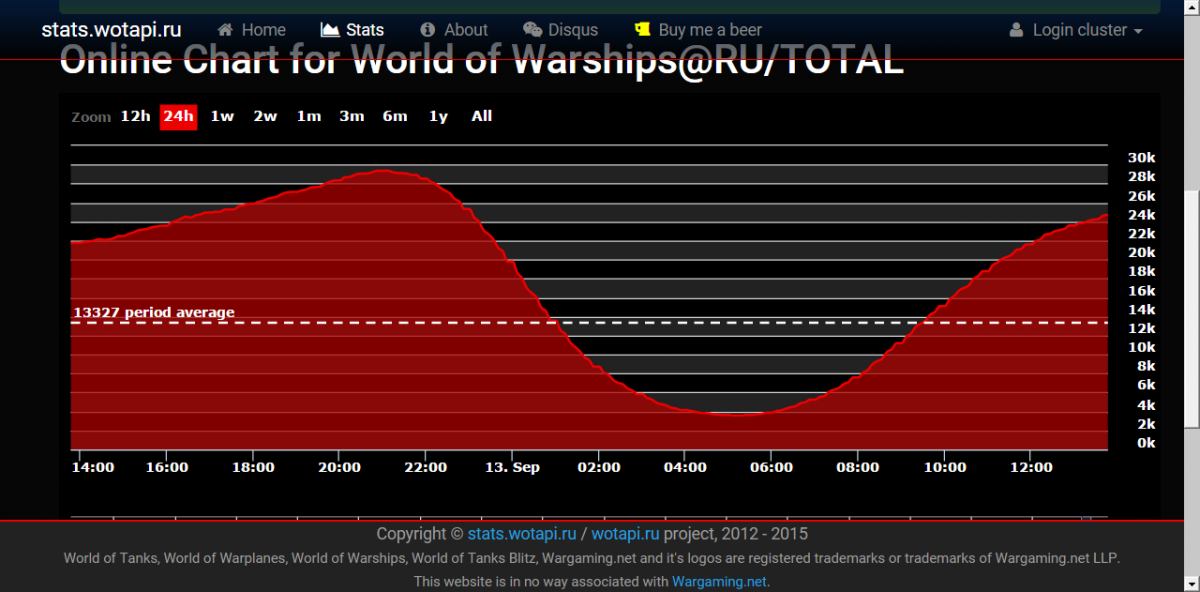Switch chart zoom to 1w
1200x592 pixels.
222,116
